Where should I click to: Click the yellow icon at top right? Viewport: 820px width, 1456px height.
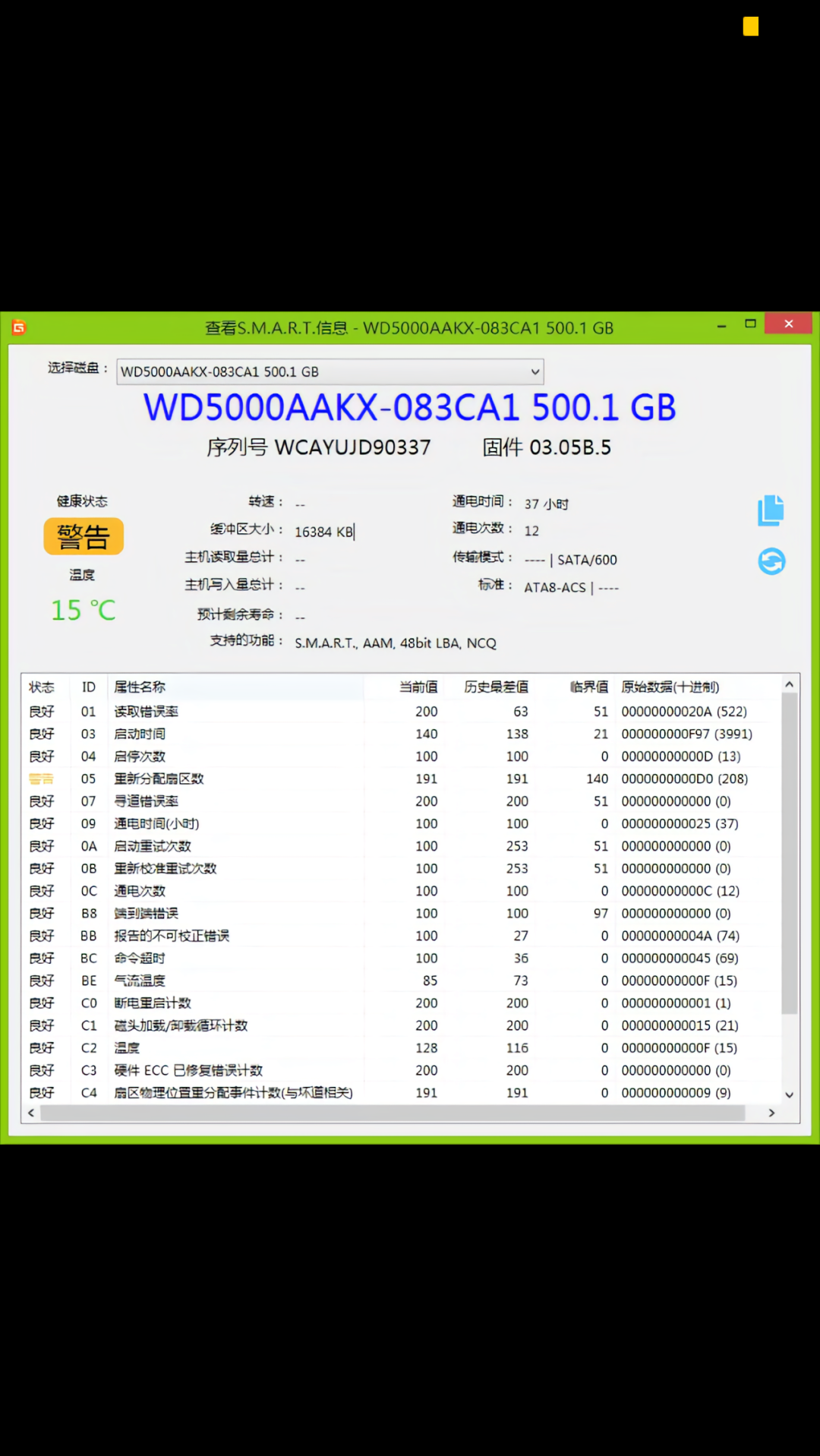coord(751,27)
